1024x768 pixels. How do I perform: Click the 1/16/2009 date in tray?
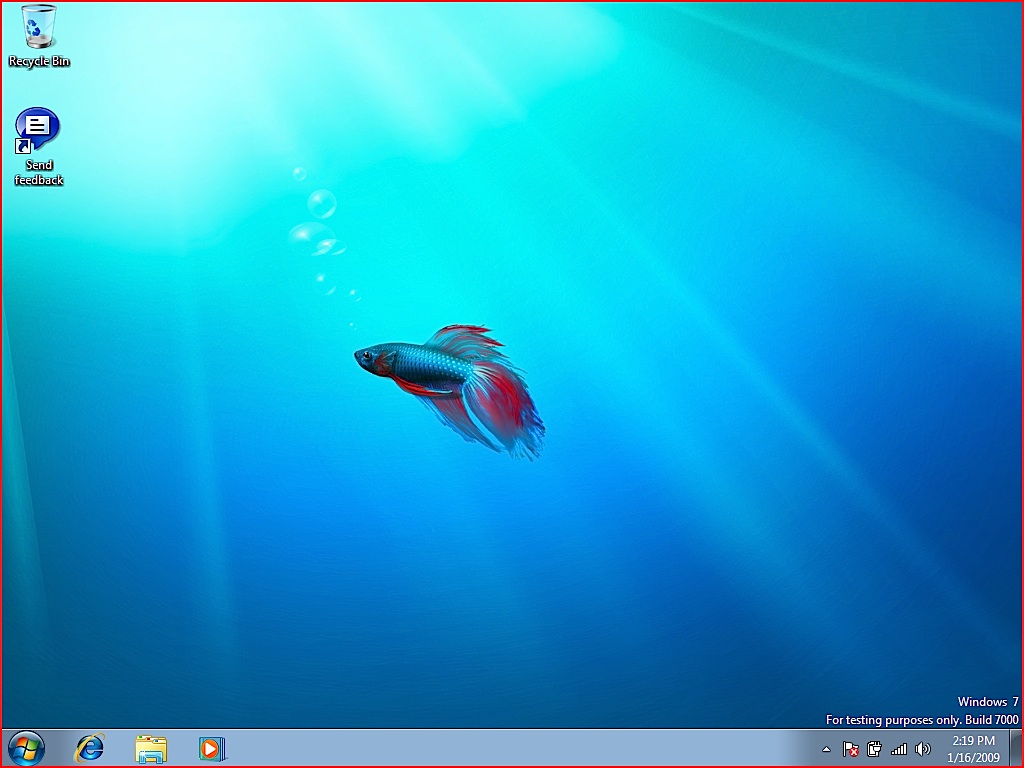click(973, 757)
